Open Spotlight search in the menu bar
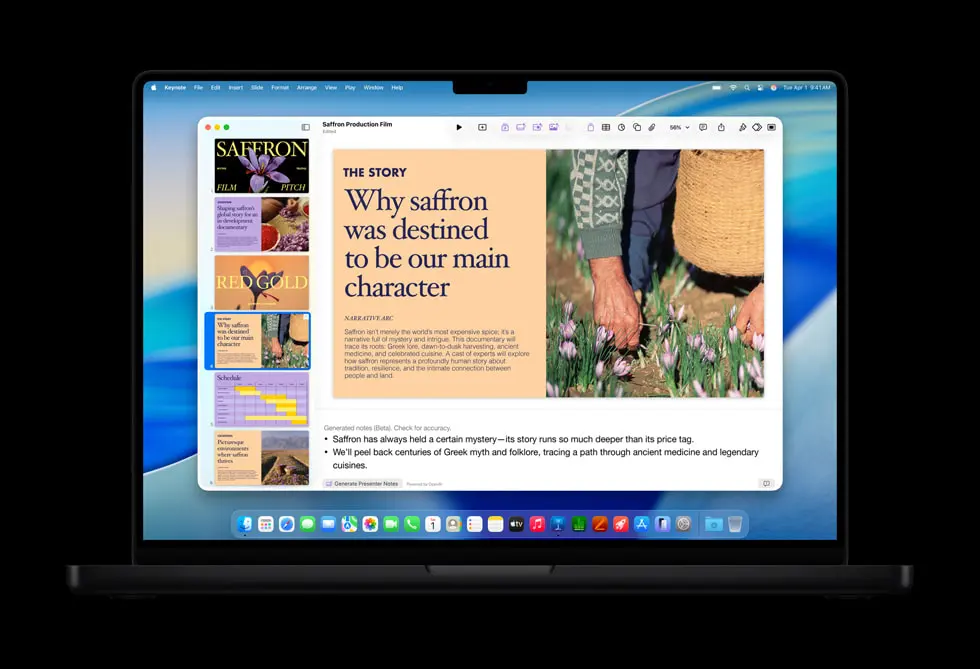The image size is (980, 669). tap(747, 87)
